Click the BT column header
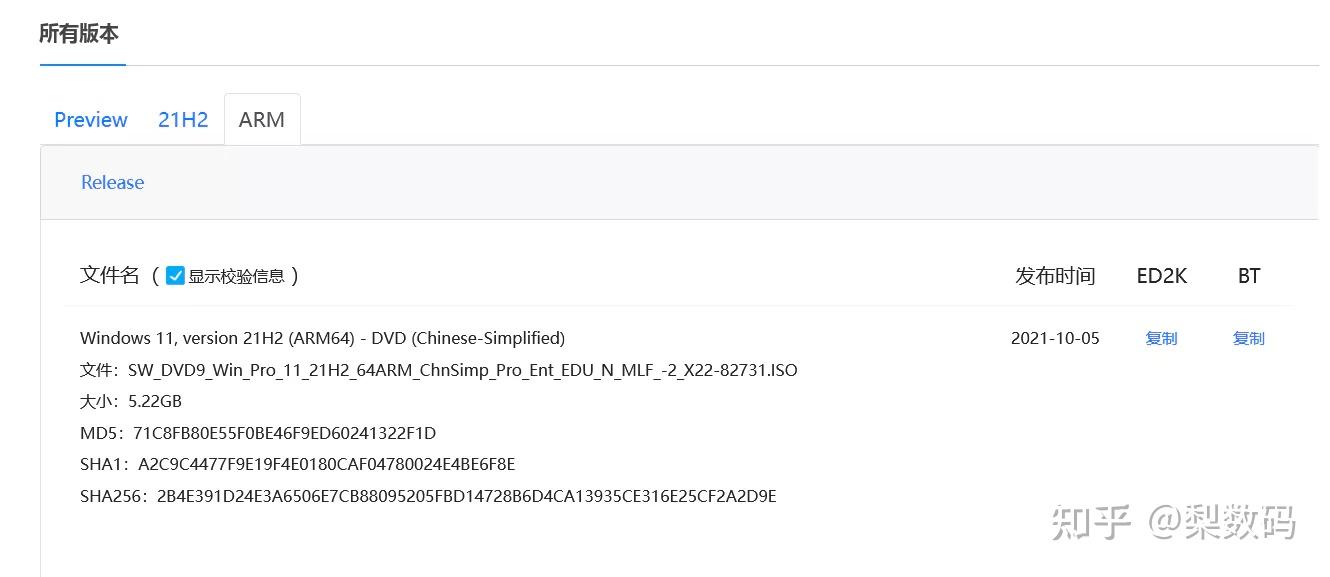1330x577 pixels. click(x=1248, y=276)
